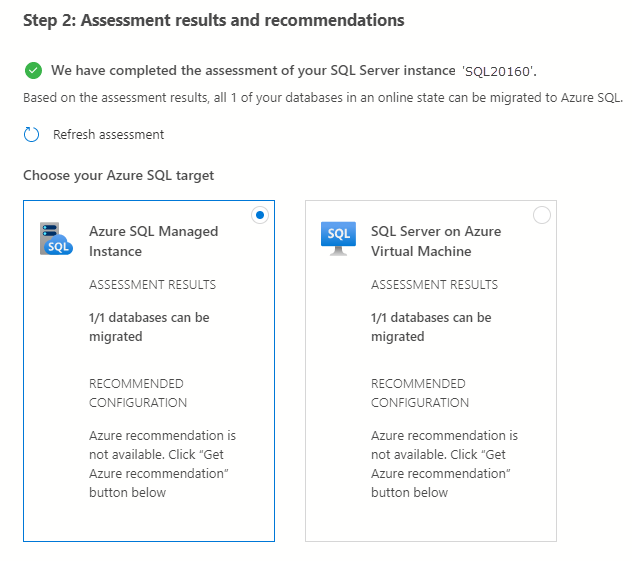Click 'RECOMMENDED CONFIGURATION' in the Virtual Machine card
632x561 pixels.
[x=420, y=393]
